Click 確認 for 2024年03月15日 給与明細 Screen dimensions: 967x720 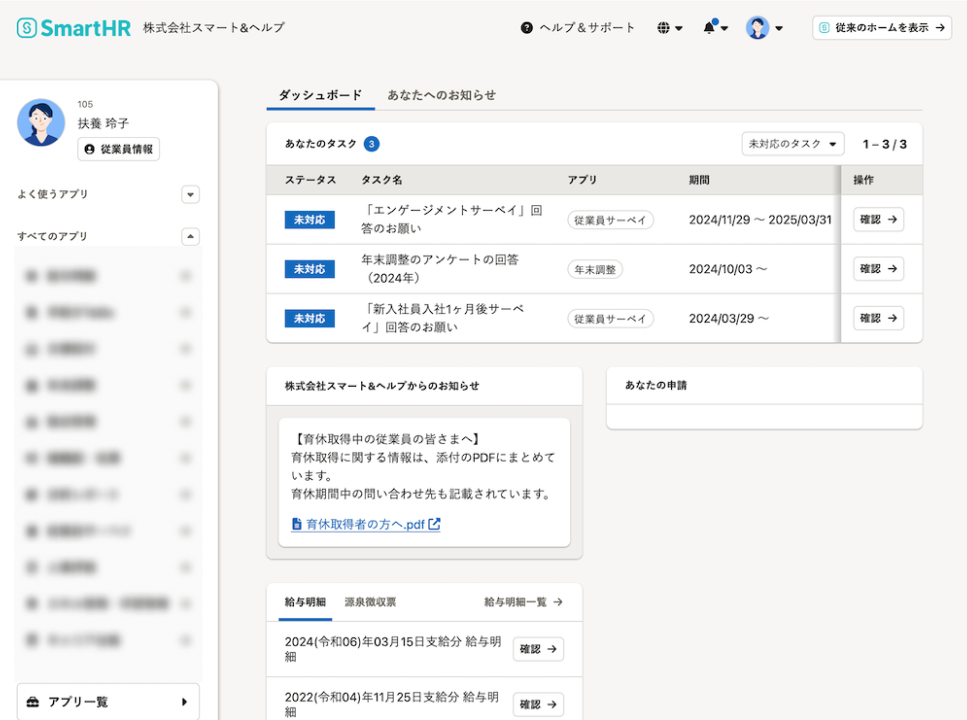[x=538, y=649]
